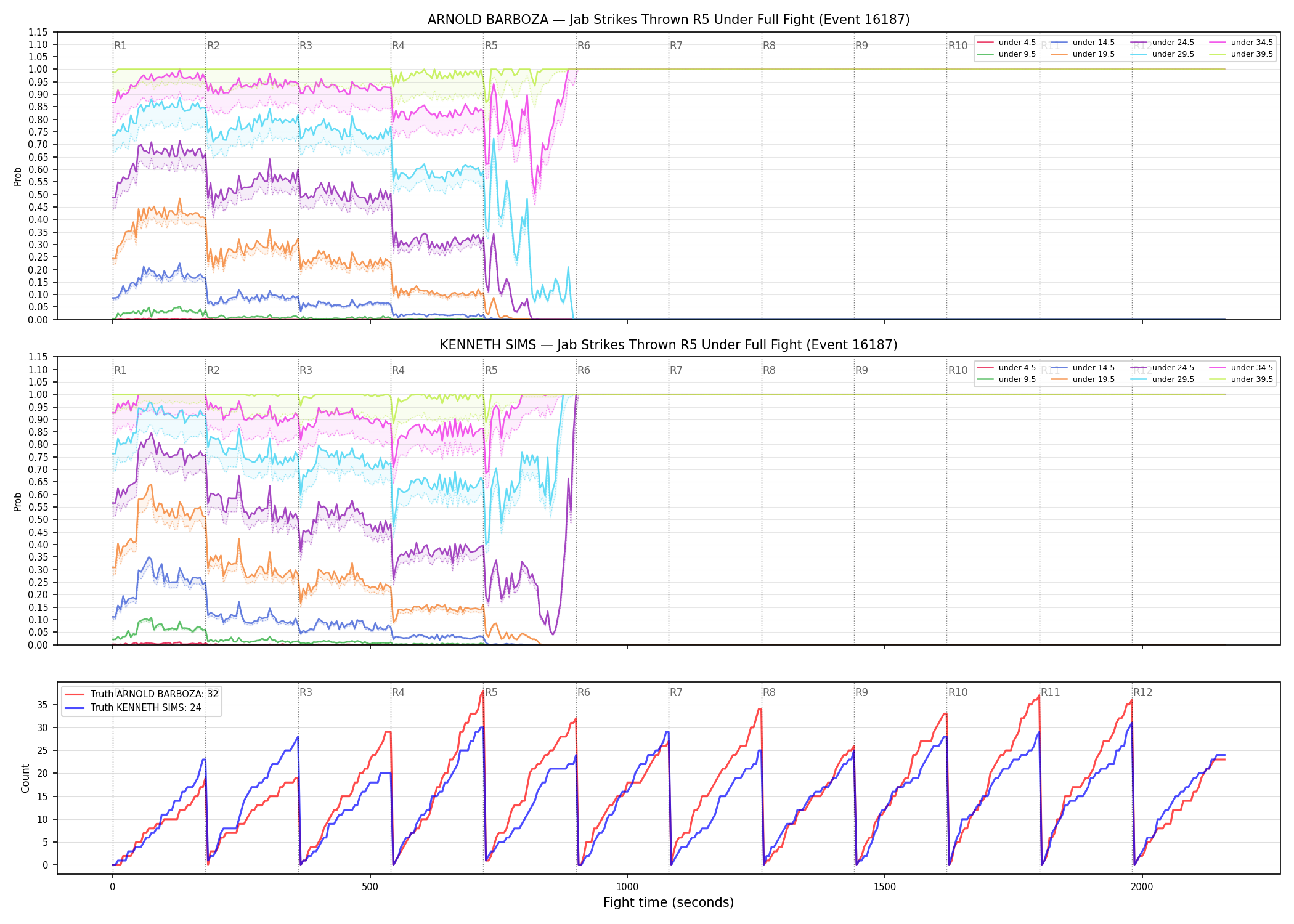The height and width of the screenshot is (924, 1294).
Task: Click R8 round label in Count chart
Action: pyautogui.click(x=769, y=692)
